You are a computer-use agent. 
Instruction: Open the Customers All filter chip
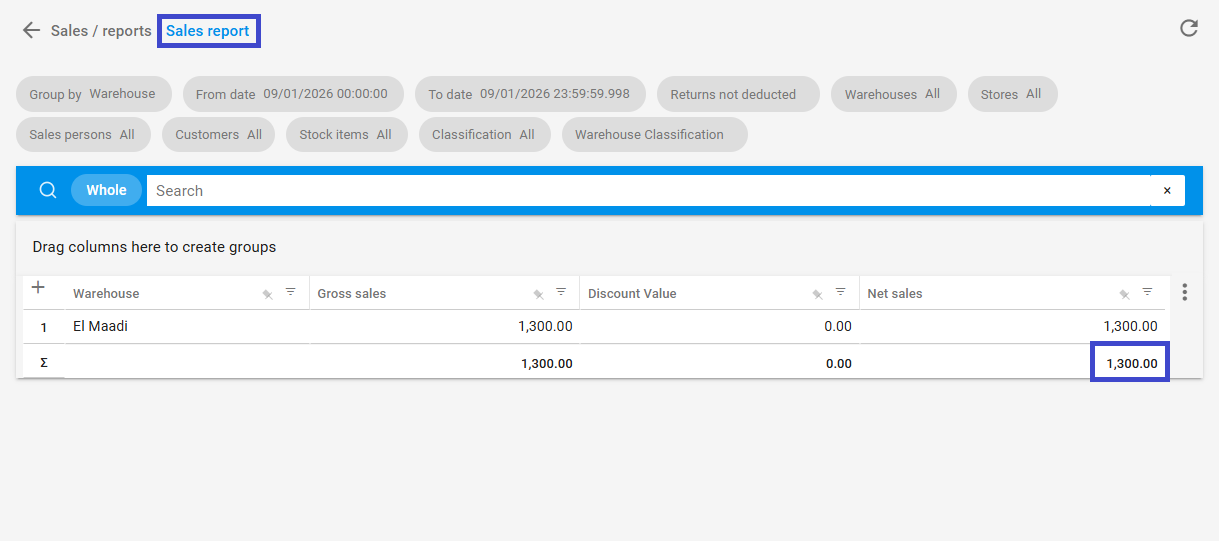click(x=218, y=134)
